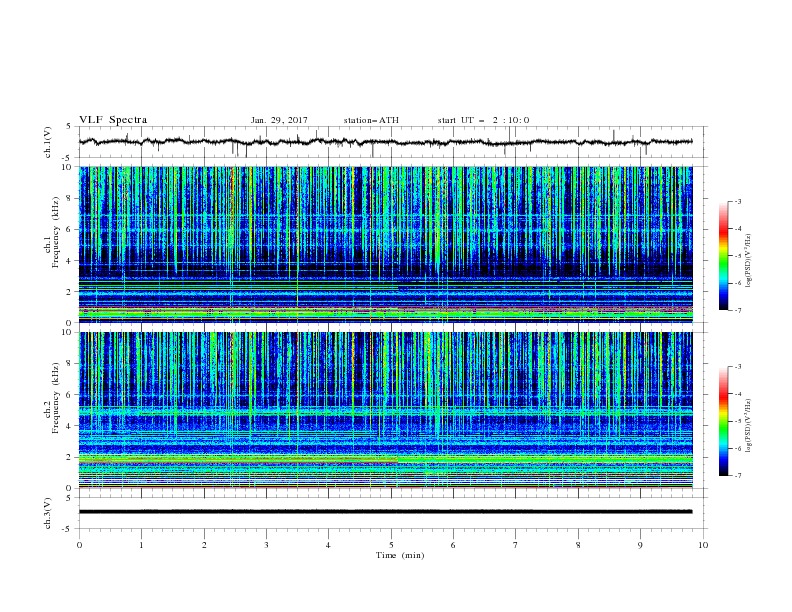792x612 pixels.
Task: Click the "-5" tick on ch.1 colorbar
Action: pyautogui.click(x=737, y=256)
